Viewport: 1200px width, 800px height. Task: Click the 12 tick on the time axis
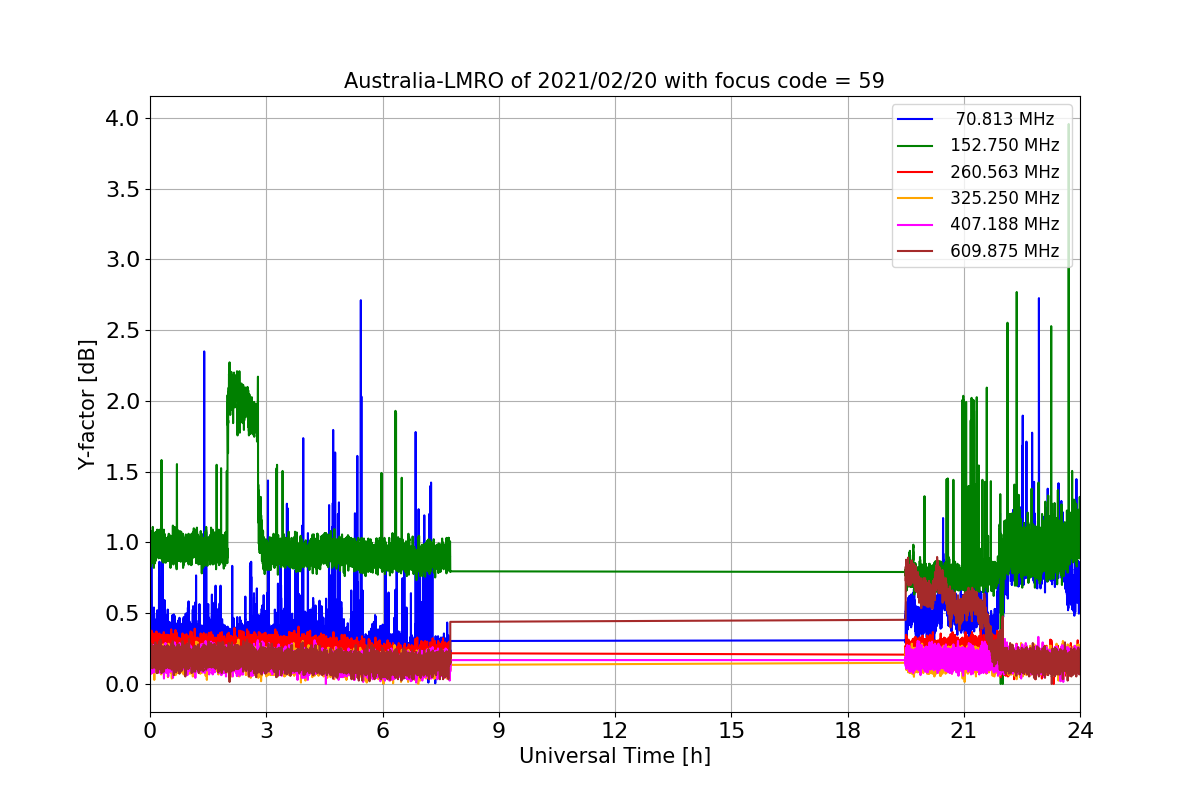[x=615, y=731]
